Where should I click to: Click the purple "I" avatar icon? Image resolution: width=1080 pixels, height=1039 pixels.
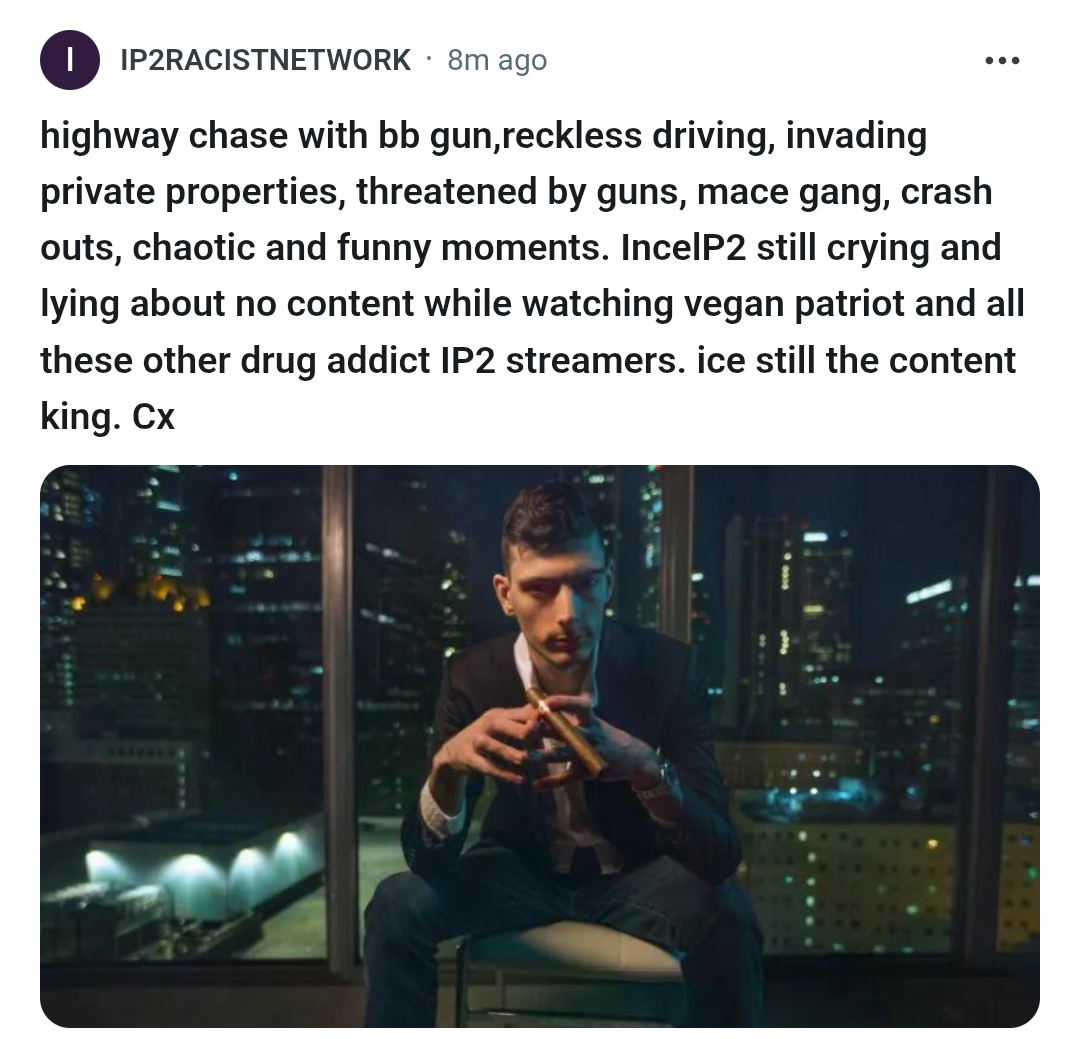[70, 60]
